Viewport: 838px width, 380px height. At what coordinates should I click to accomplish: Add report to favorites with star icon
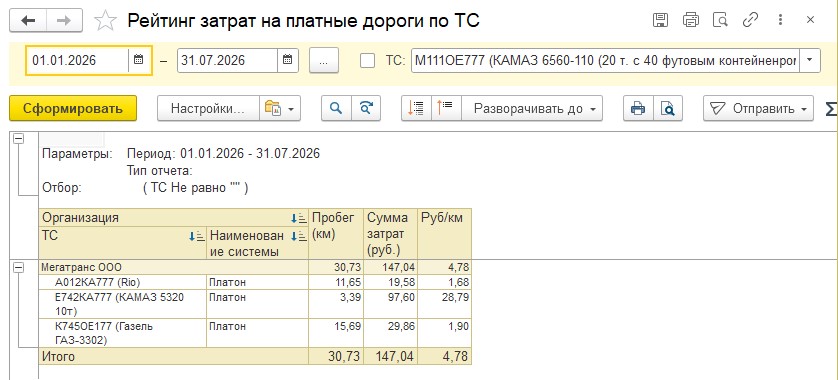pos(105,21)
